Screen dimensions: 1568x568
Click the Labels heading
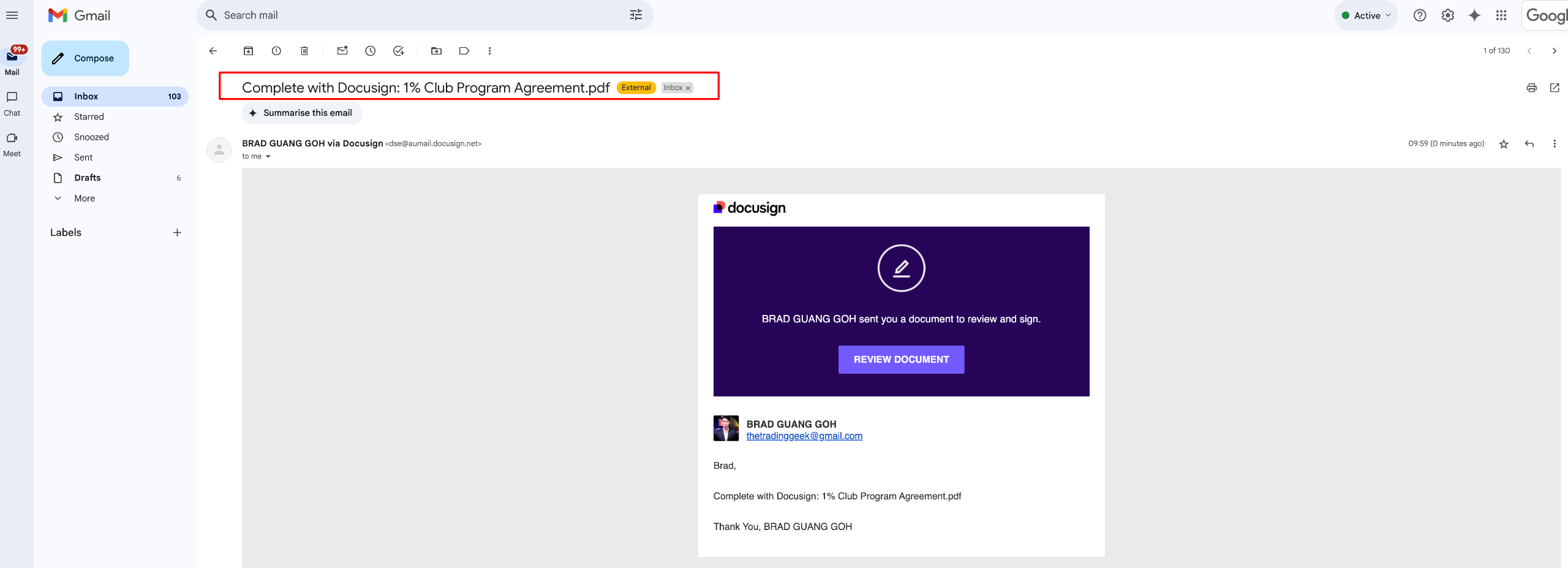tap(66, 233)
